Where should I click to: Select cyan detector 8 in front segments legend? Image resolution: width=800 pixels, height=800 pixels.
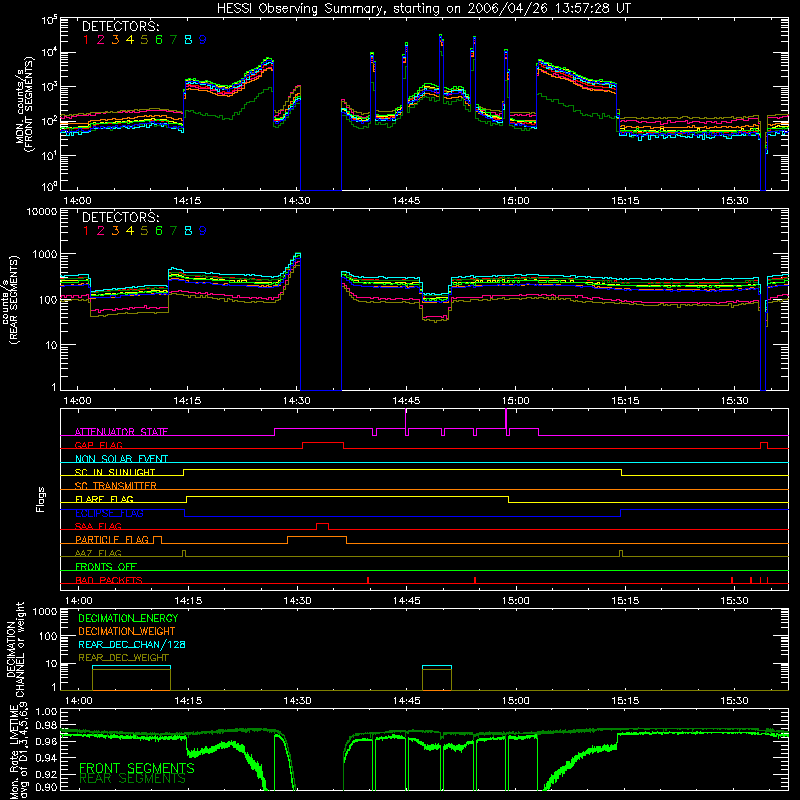(188, 40)
